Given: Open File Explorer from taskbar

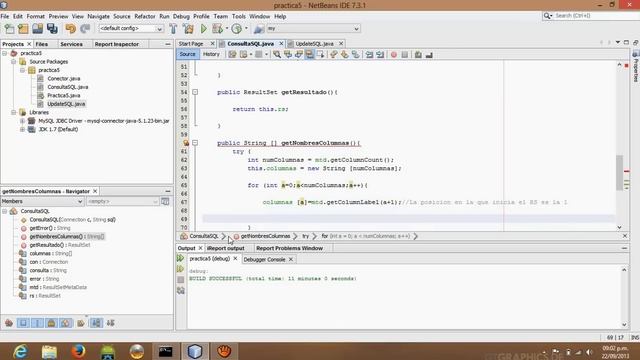Looking at the screenshot, I should coord(49,351).
